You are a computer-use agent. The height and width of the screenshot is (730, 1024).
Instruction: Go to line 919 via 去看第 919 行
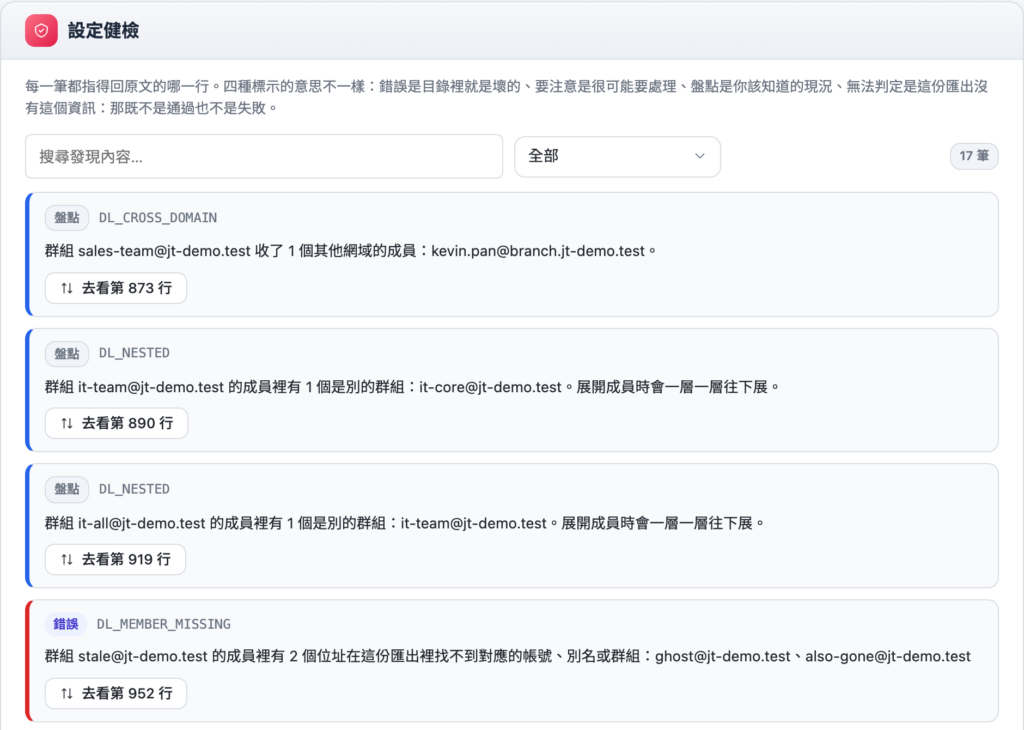pos(115,560)
